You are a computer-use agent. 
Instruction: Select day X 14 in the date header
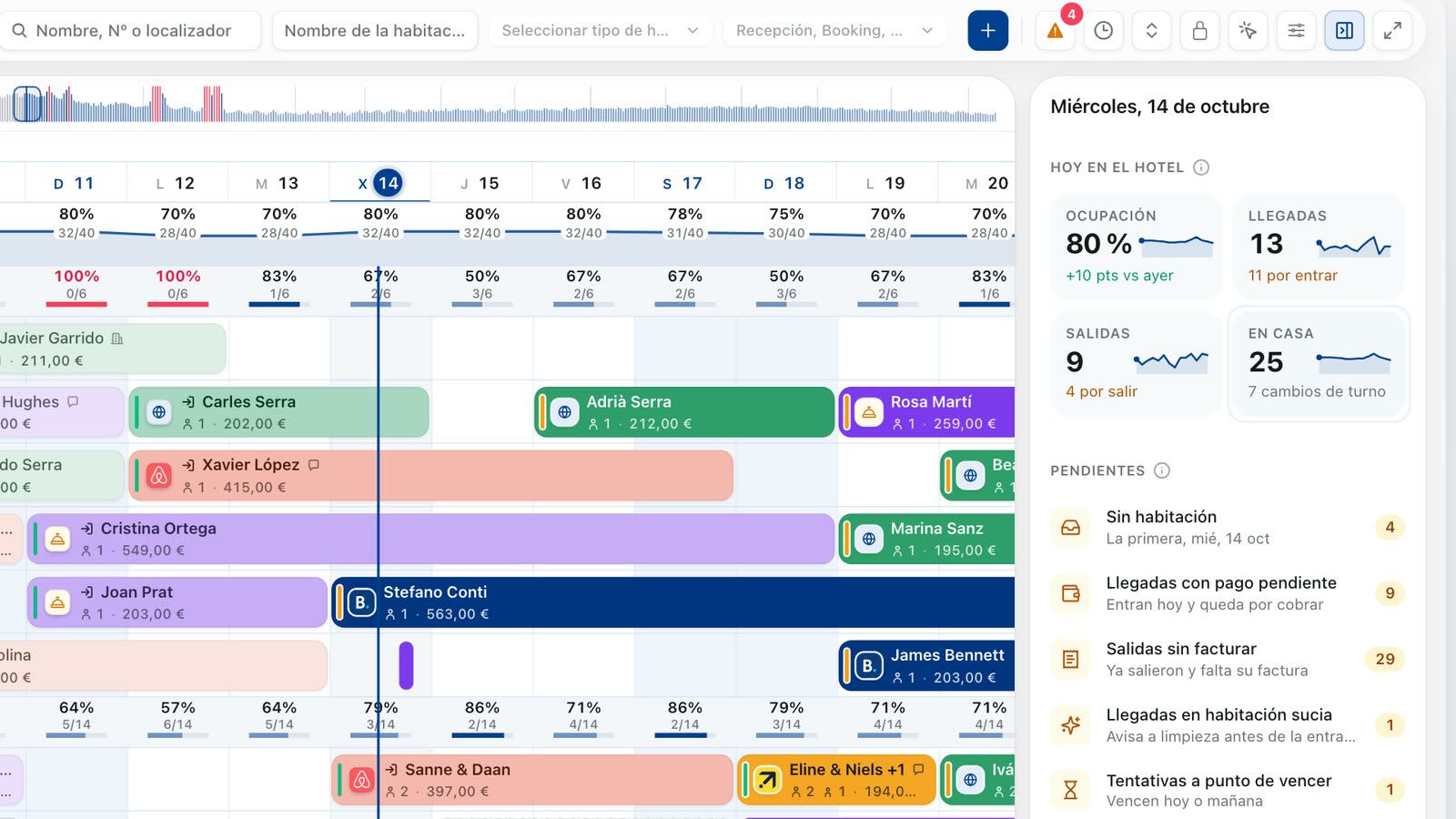click(x=380, y=183)
